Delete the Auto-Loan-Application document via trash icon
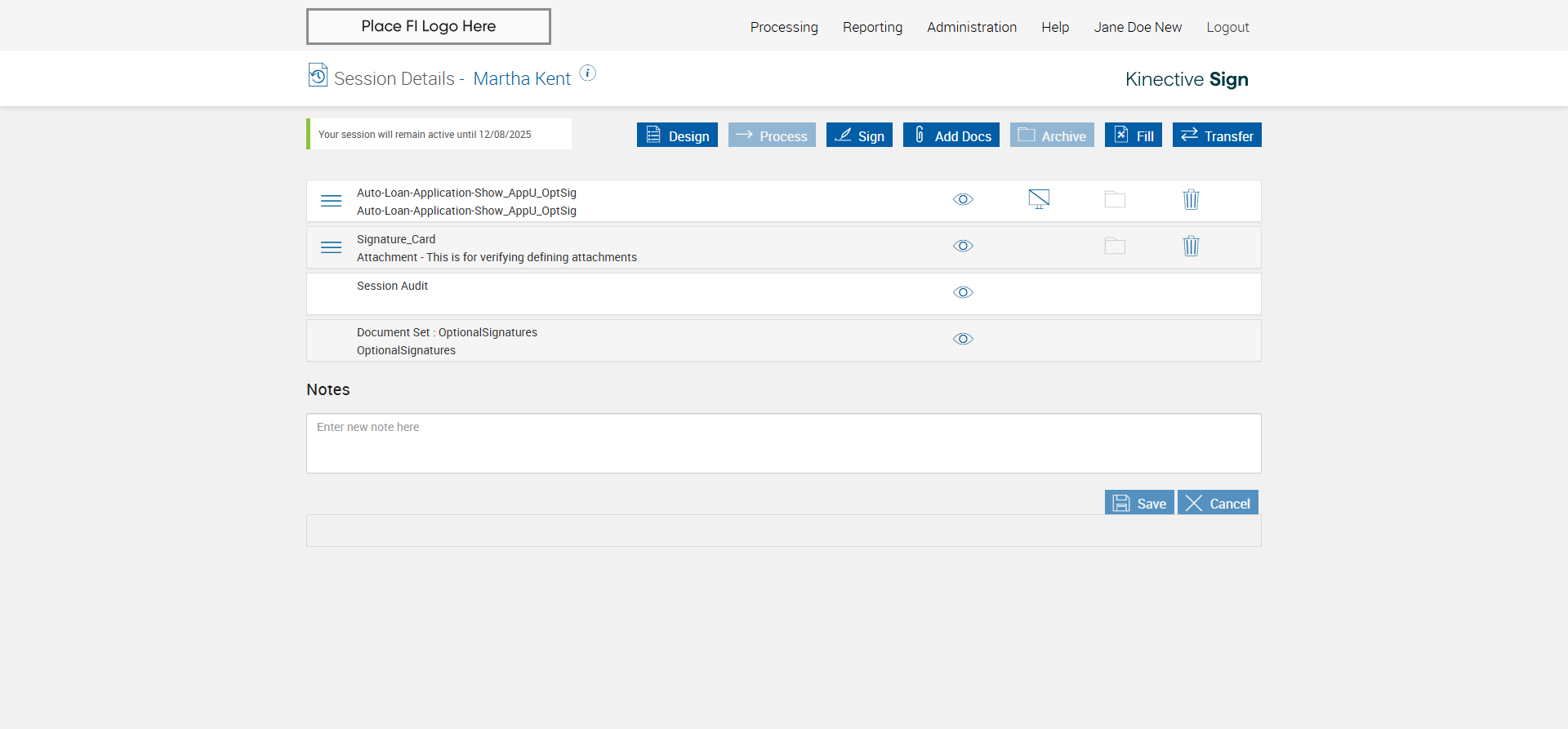 (x=1191, y=199)
